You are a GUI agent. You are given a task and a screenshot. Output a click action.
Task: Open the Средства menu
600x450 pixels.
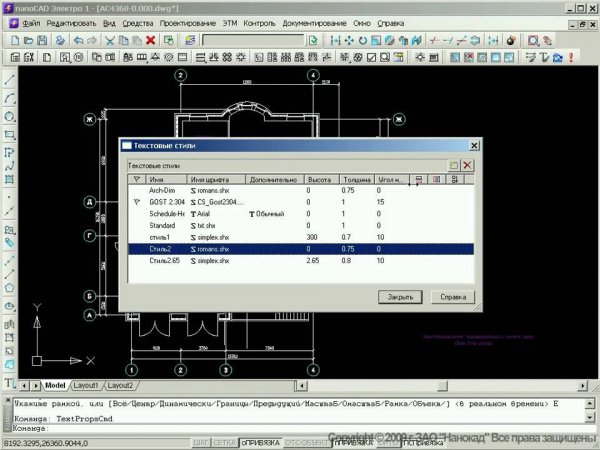[137, 23]
